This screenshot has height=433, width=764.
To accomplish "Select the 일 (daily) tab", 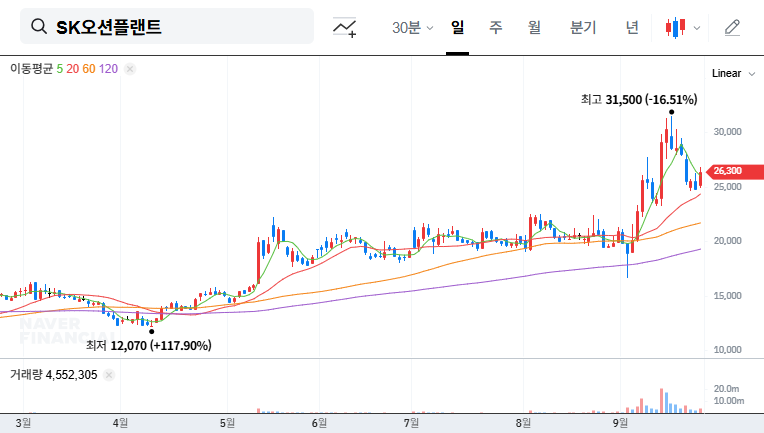I will 458,27.
